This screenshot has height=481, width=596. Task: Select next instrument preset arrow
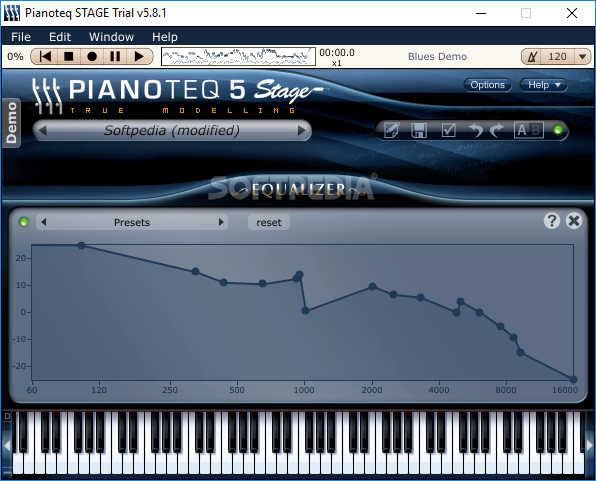pos(302,130)
